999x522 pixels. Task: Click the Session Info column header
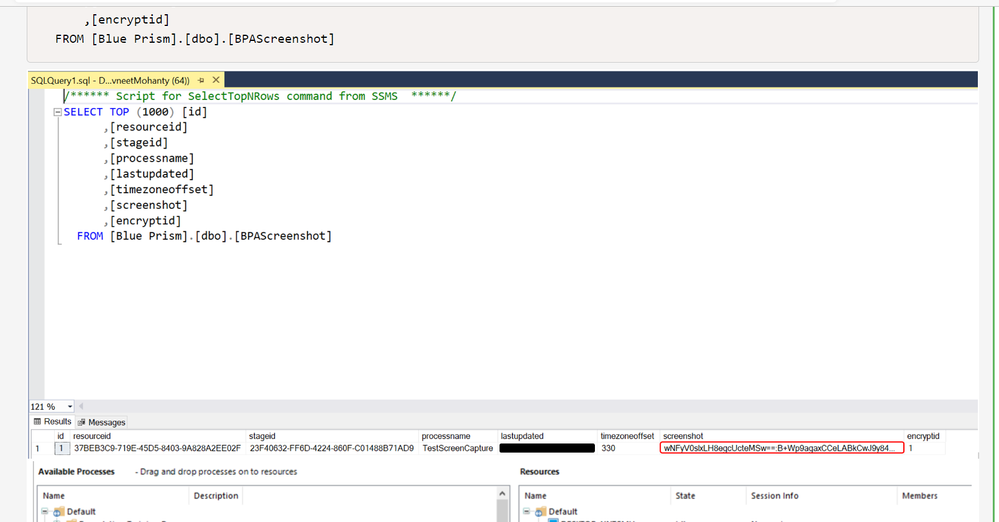click(774, 496)
